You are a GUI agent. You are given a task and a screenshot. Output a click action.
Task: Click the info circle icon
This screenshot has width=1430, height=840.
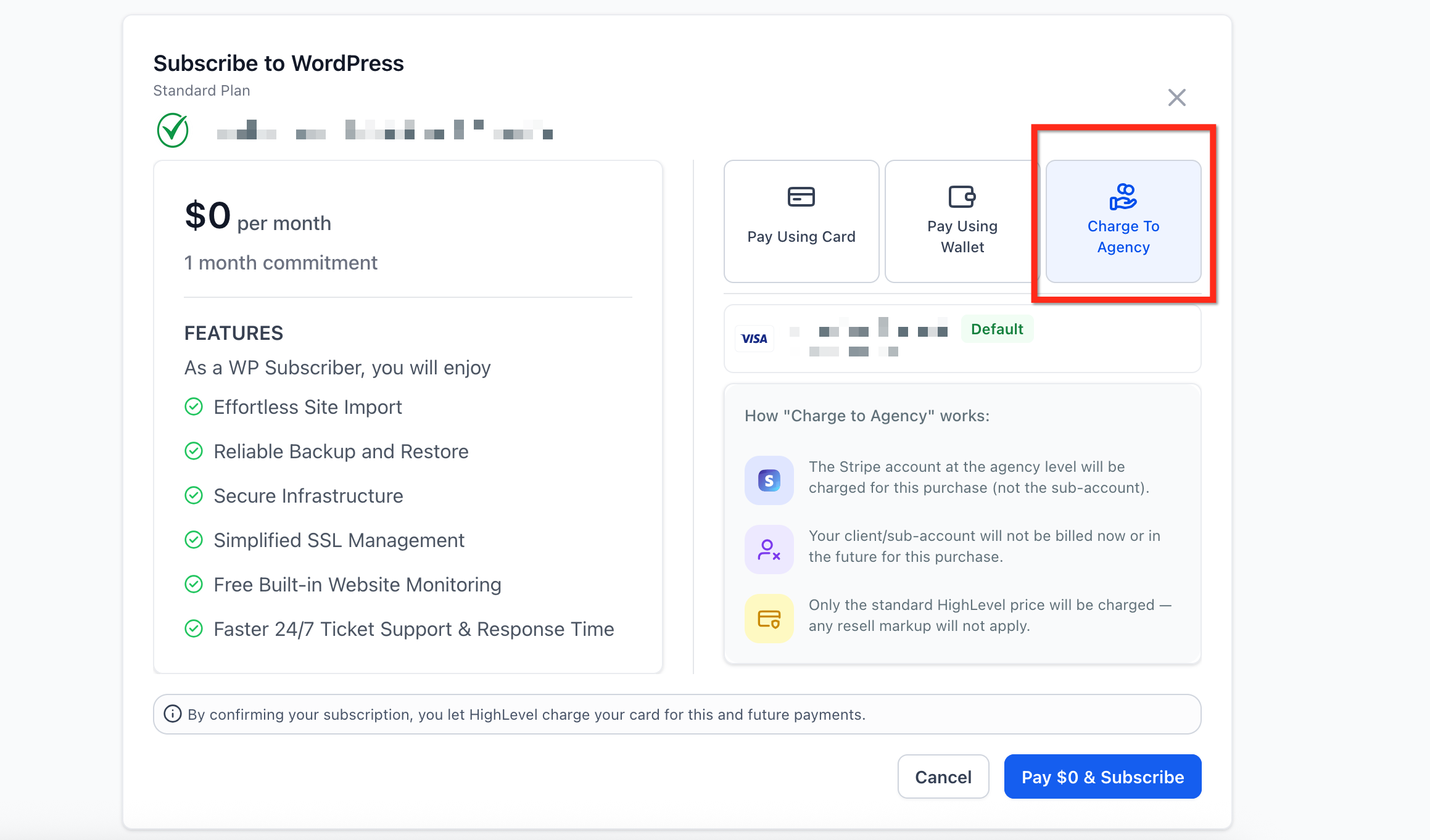click(172, 714)
